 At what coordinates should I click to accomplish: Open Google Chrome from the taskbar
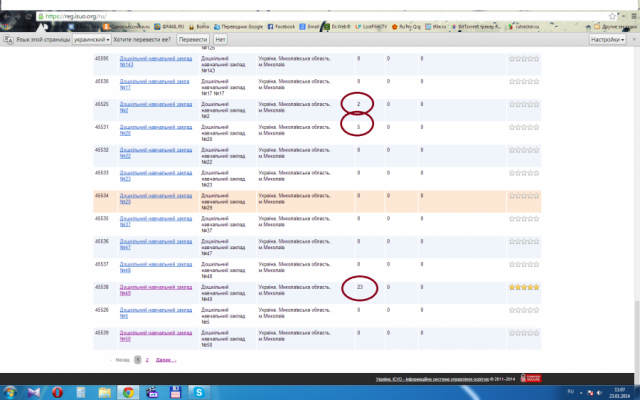click(x=128, y=391)
